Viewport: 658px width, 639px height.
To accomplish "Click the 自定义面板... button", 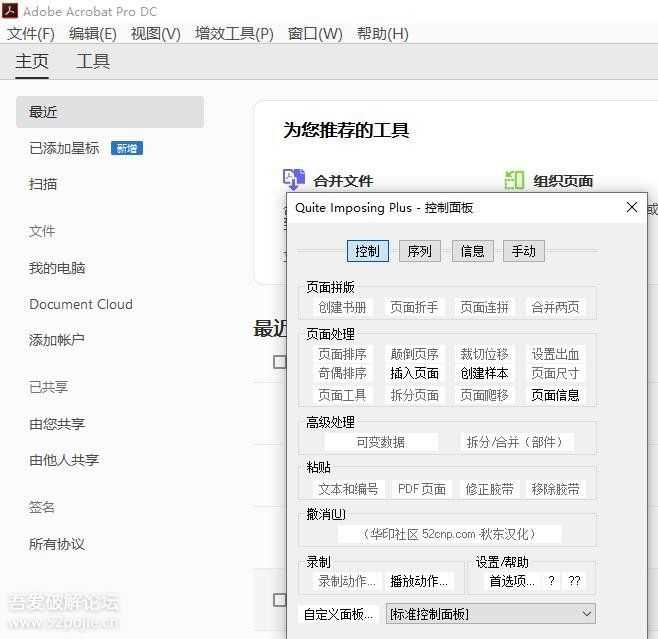I will 338,614.
